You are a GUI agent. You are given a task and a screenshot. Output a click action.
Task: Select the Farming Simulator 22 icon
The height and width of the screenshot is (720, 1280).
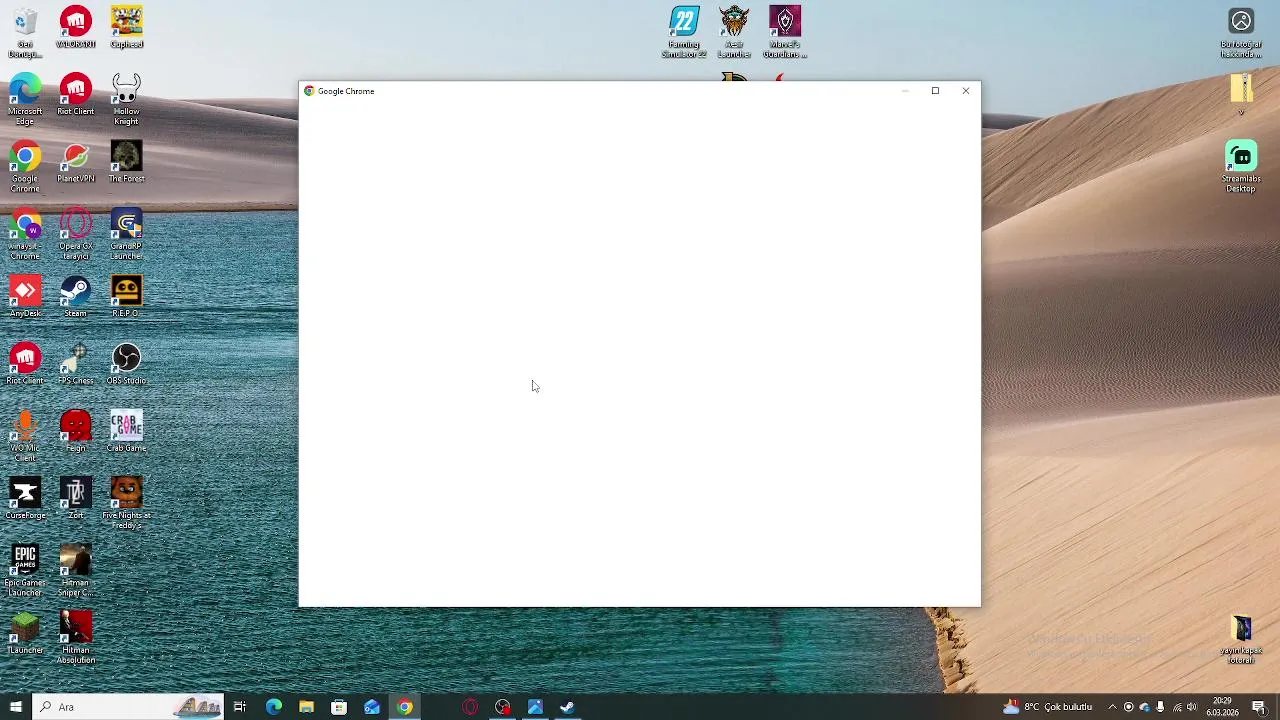(x=684, y=32)
